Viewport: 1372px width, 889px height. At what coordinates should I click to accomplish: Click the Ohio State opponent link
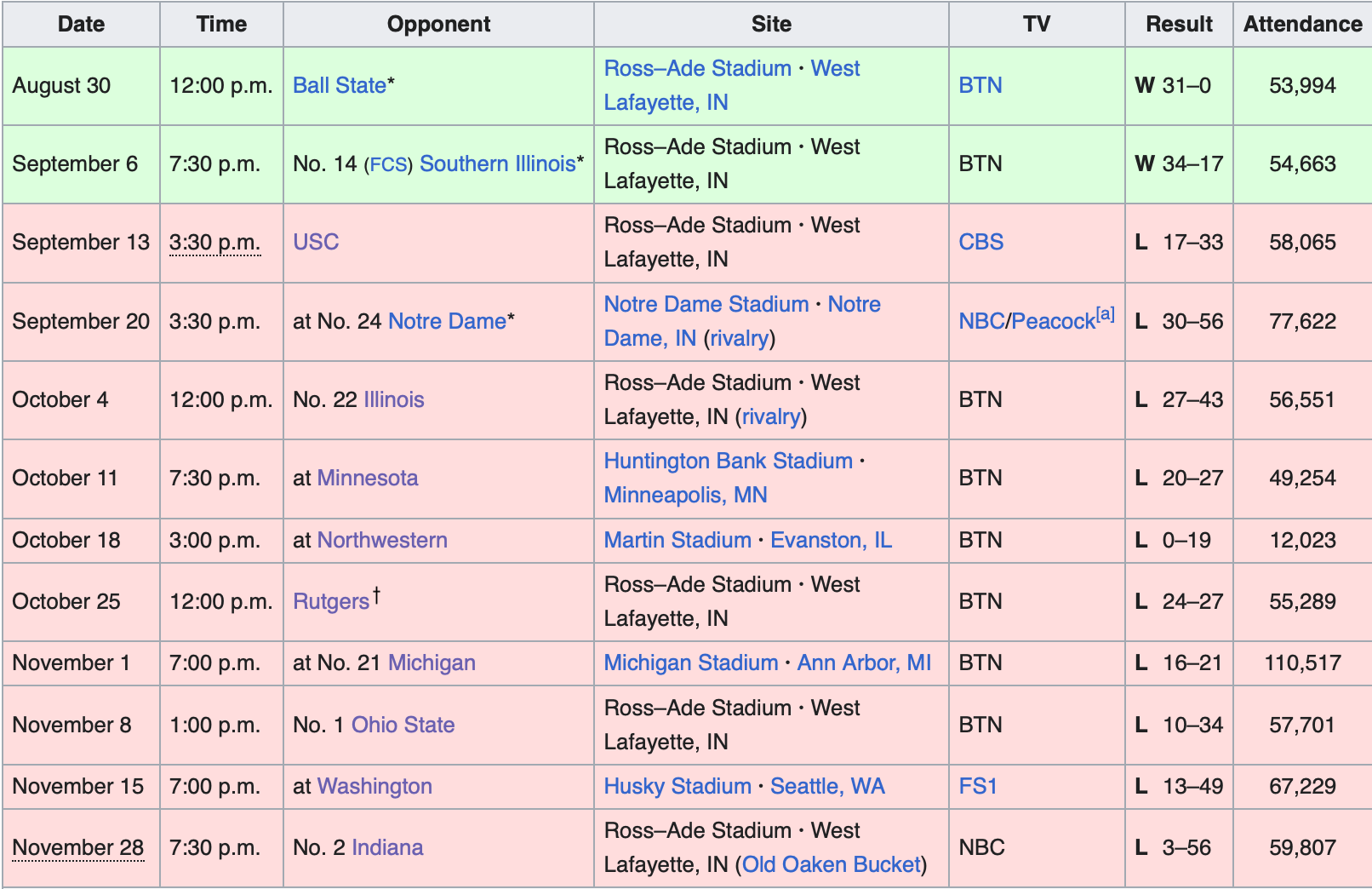pos(403,725)
